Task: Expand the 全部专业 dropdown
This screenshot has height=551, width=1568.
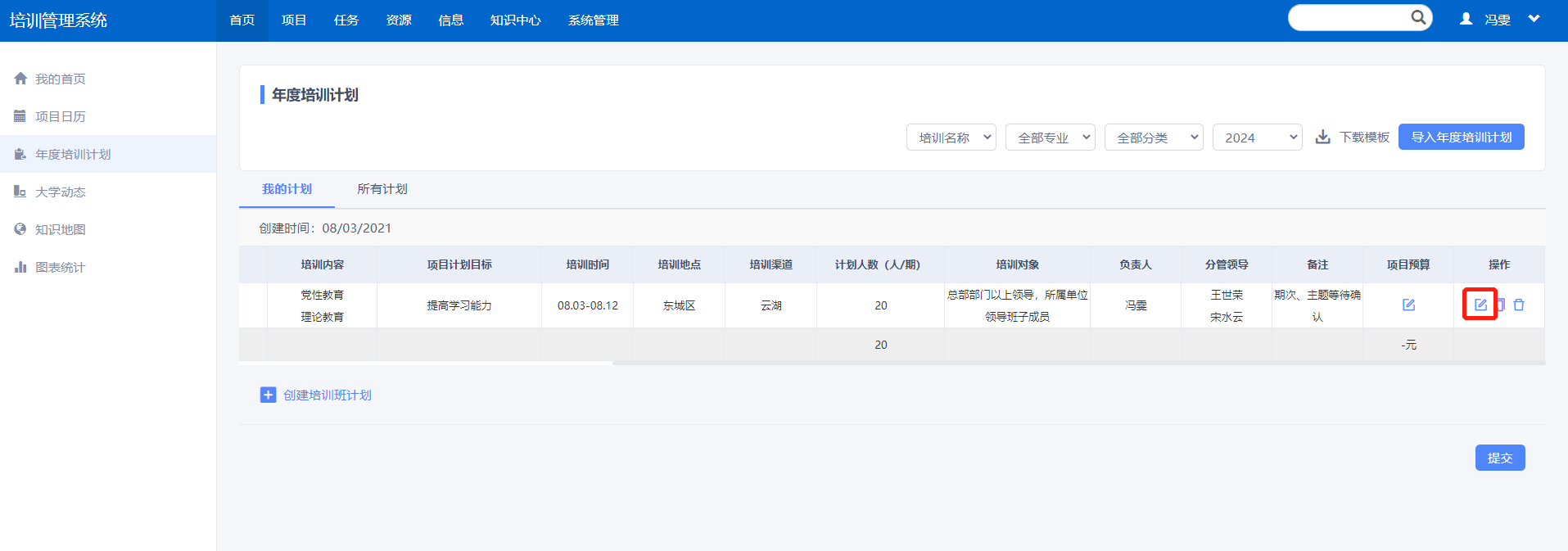Action: pos(1050,138)
